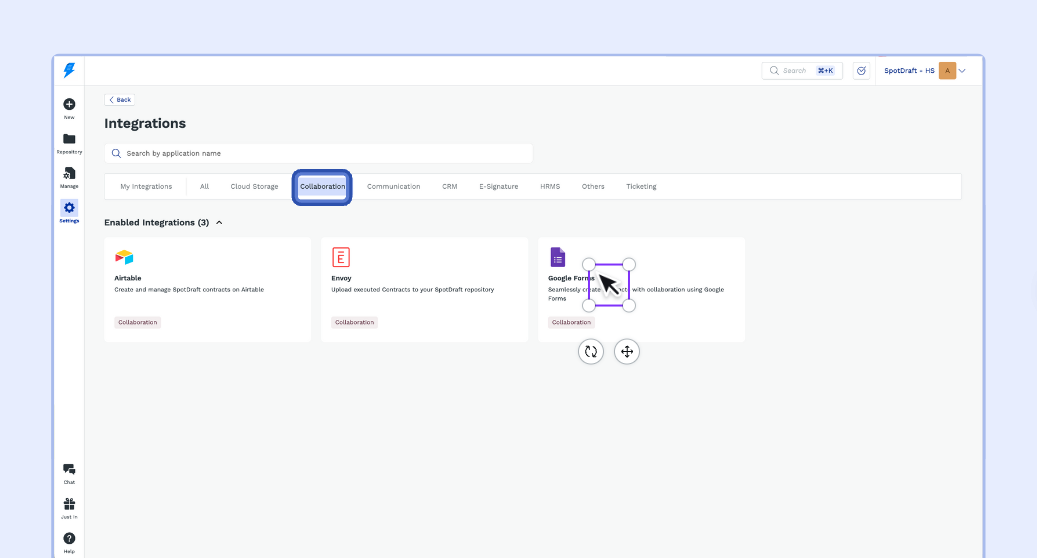The width and height of the screenshot is (1037, 558).
Task: Open the global Search box in header
Action: [802, 71]
